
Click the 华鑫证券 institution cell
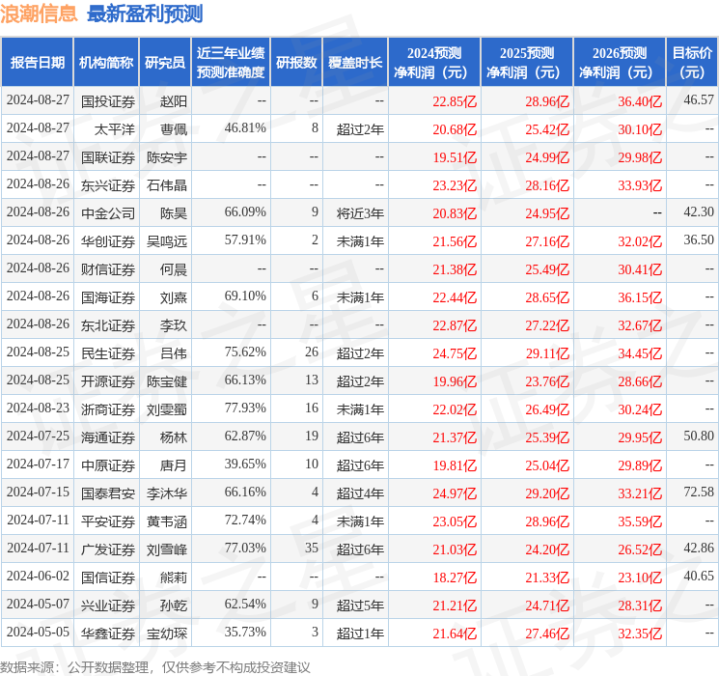click(x=108, y=633)
